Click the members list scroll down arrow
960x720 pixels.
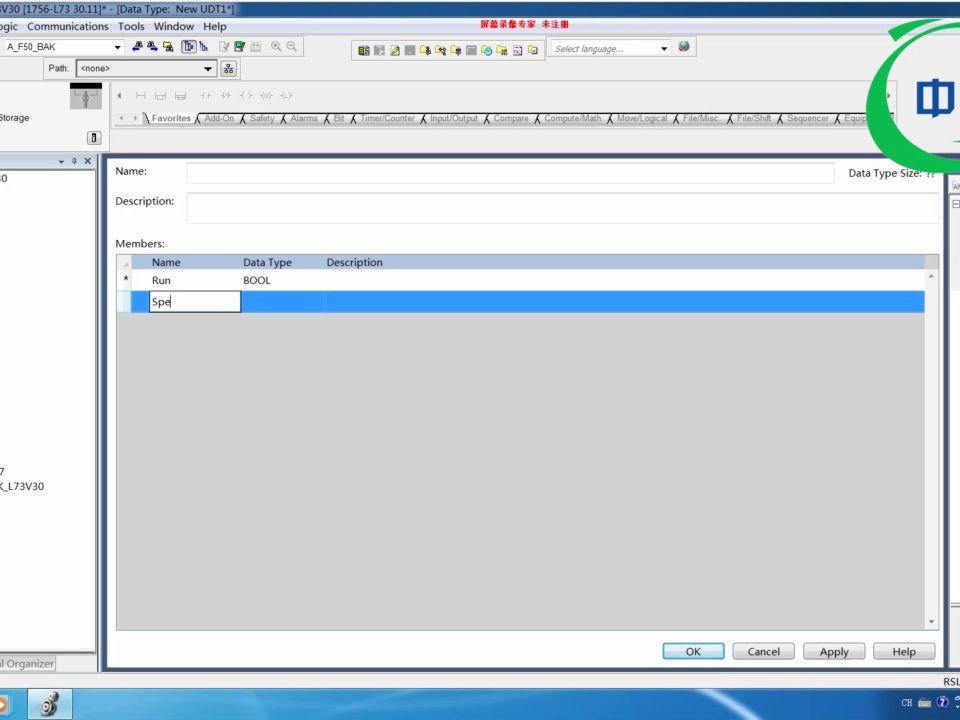pos(931,622)
